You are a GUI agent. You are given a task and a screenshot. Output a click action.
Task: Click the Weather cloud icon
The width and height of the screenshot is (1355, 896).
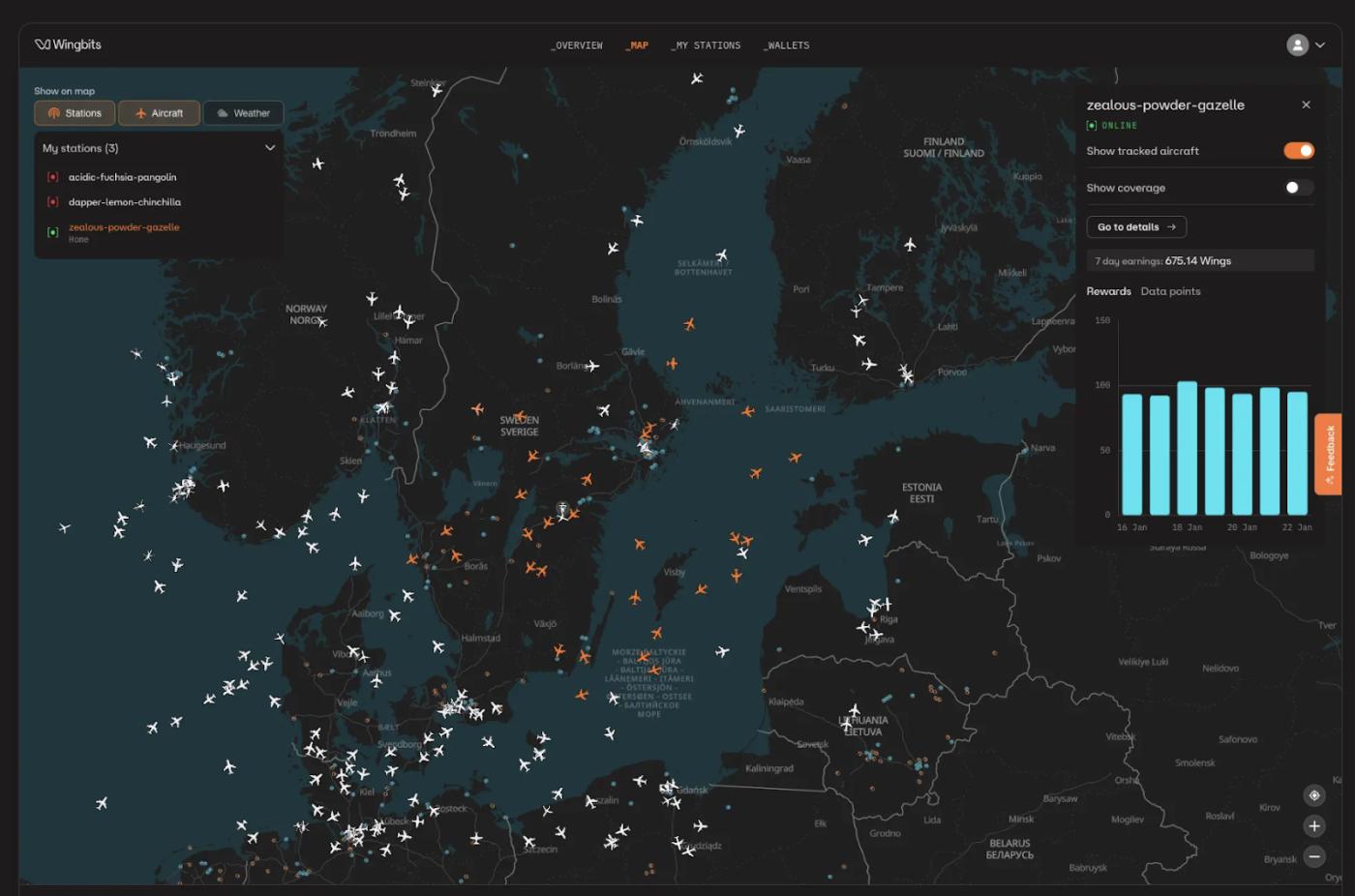pyautogui.click(x=225, y=112)
